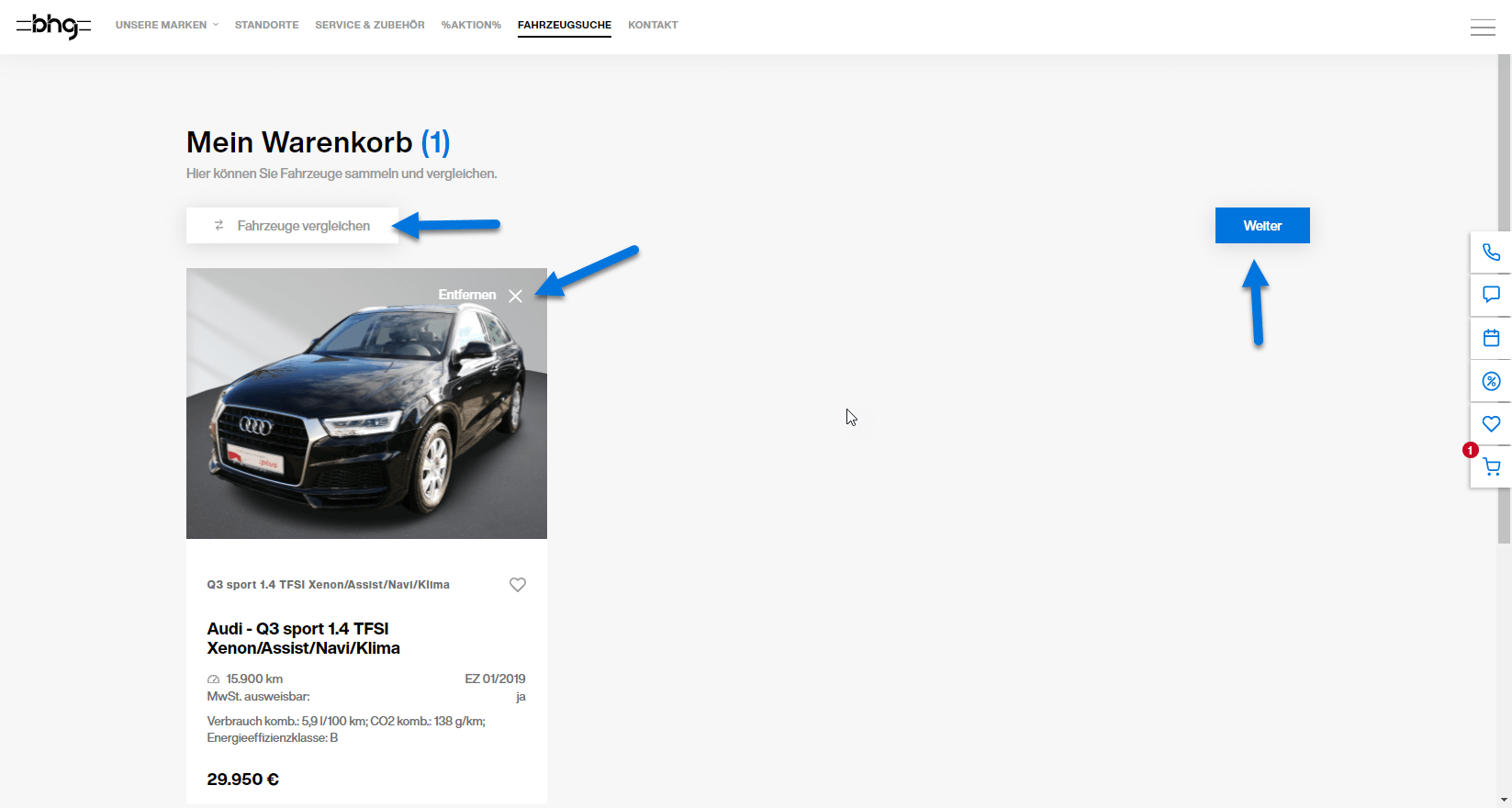Click the Fahrzeuge vergleichen button
Viewport: 1512px width, 808px height.
[292, 225]
